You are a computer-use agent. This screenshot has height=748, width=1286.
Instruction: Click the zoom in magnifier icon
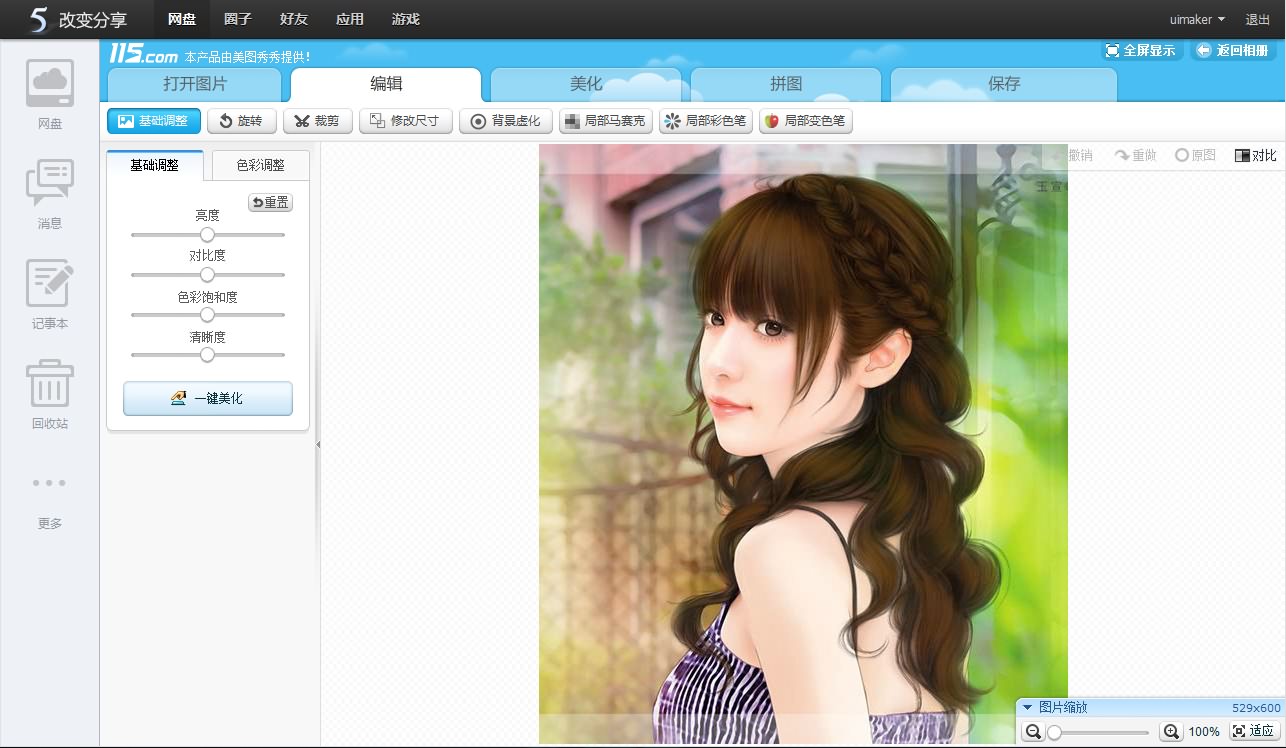[1171, 732]
